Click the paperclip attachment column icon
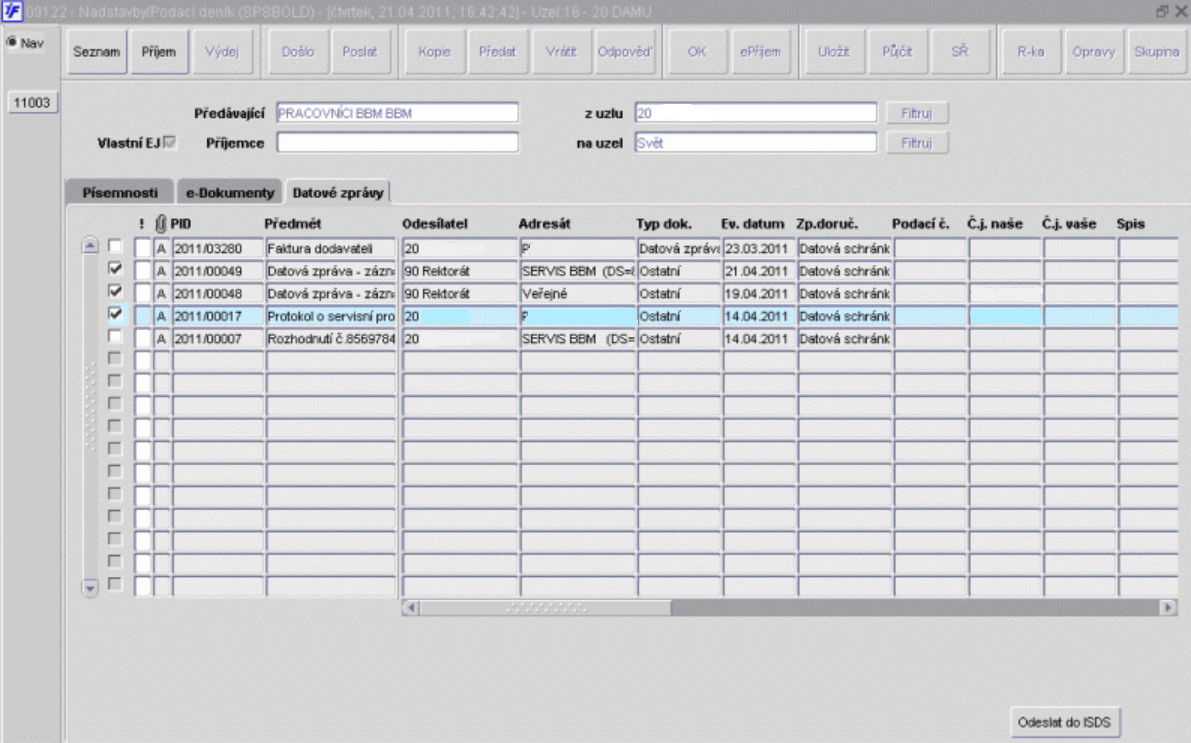The height and width of the screenshot is (743, 1191). (x=160, y=223)
